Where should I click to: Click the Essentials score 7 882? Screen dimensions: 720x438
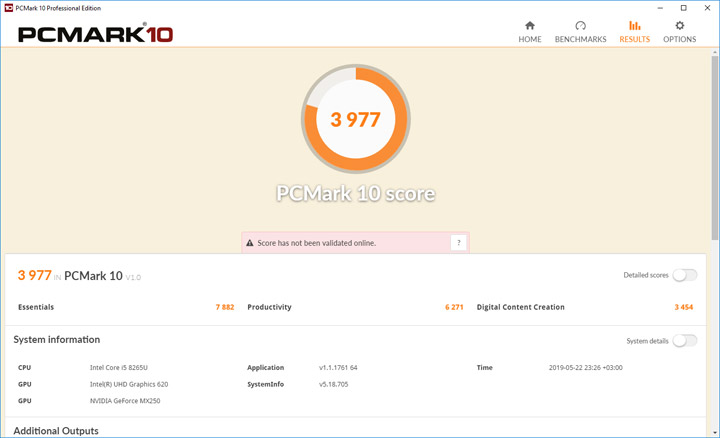click(225, 307)
